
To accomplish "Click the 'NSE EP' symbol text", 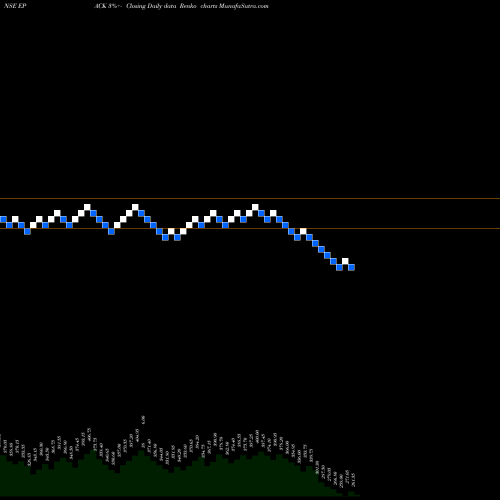I will (15, 6).
